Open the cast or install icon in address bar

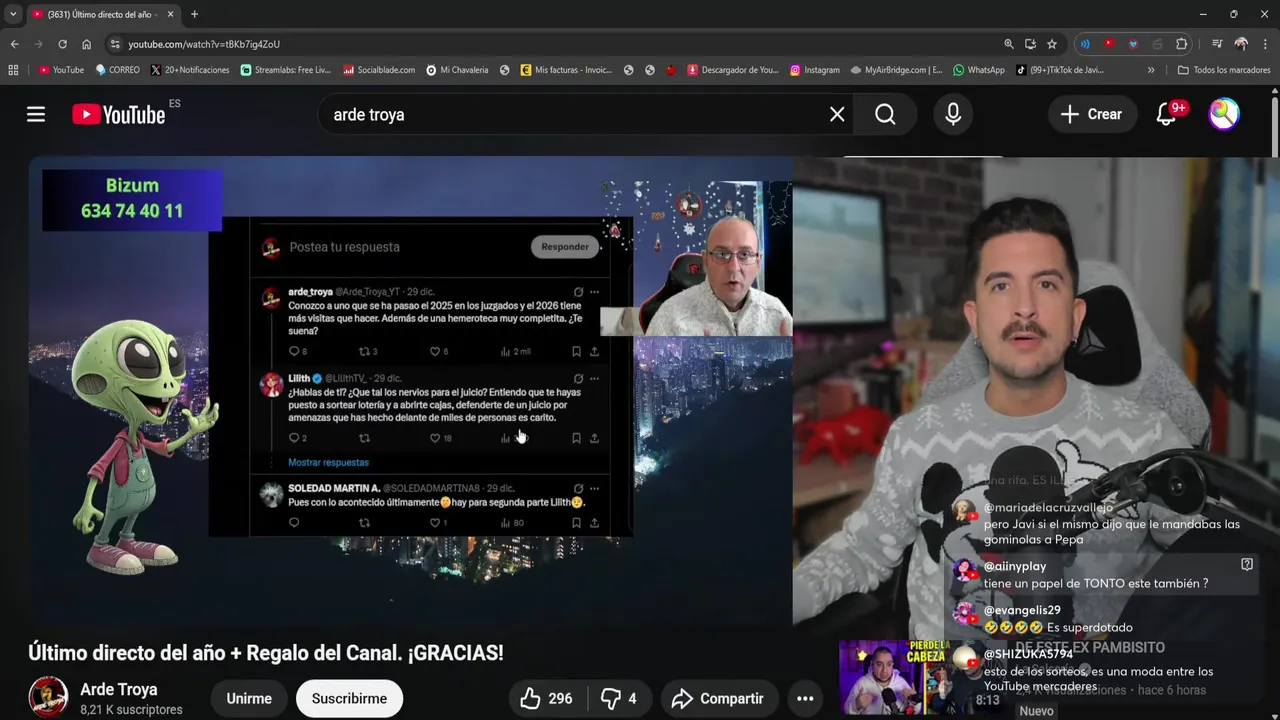(x=1030, y=44)
